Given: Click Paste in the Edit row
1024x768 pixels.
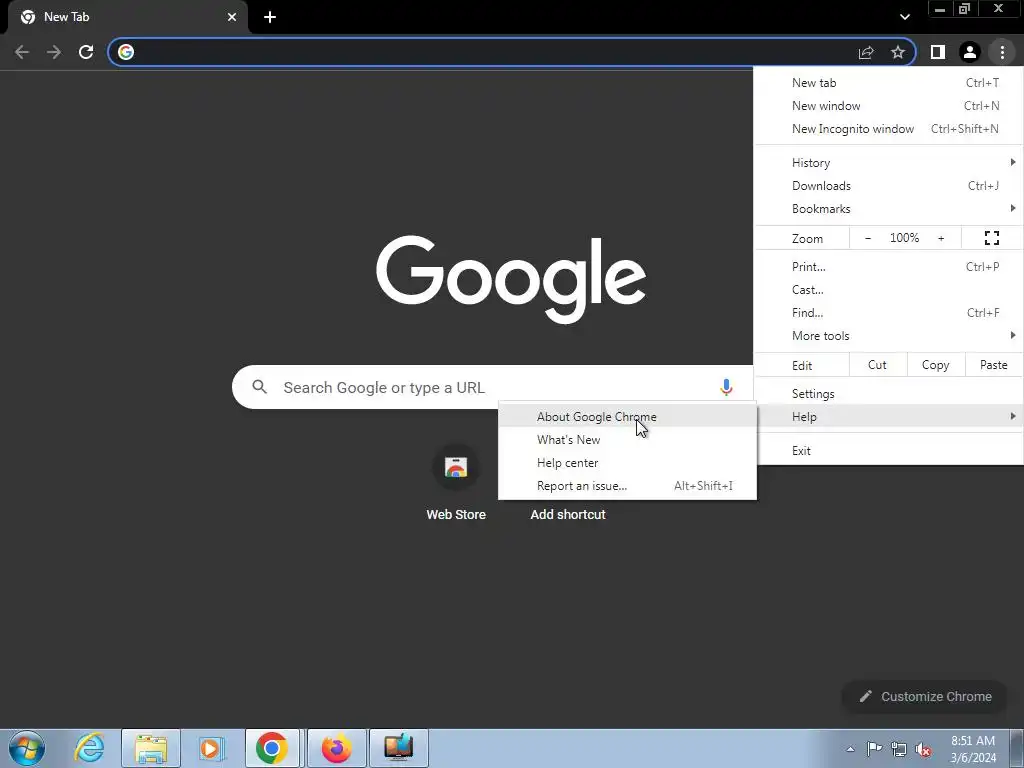Looking at the screenshot, I should tap(993, 365).
